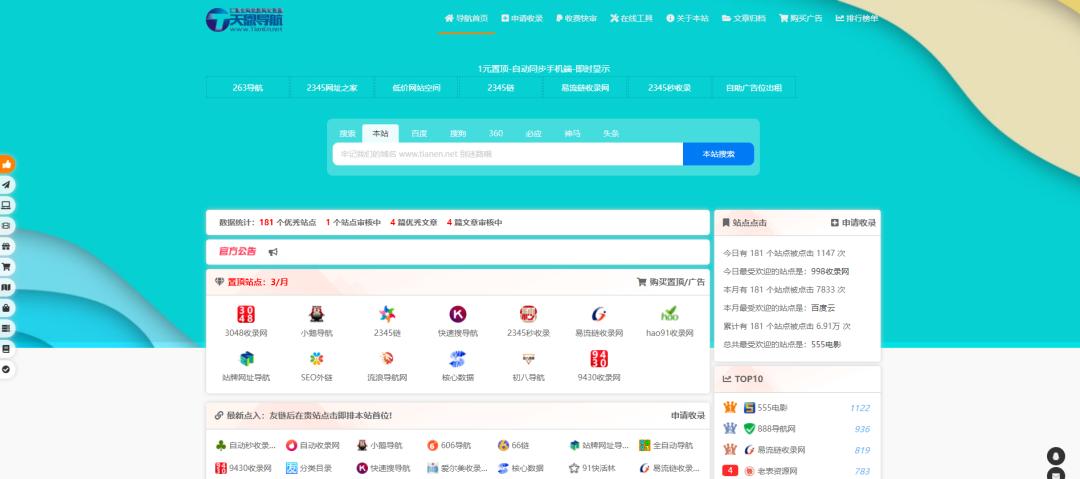Select the 360 search tab

[x=496, y=133]
